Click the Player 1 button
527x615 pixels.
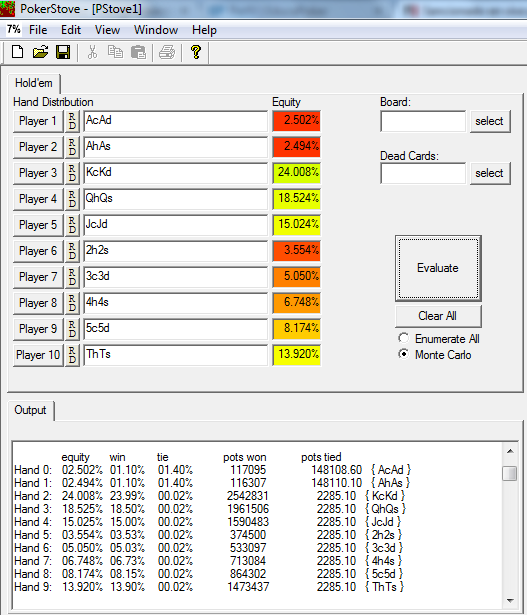tap(38, 121)
